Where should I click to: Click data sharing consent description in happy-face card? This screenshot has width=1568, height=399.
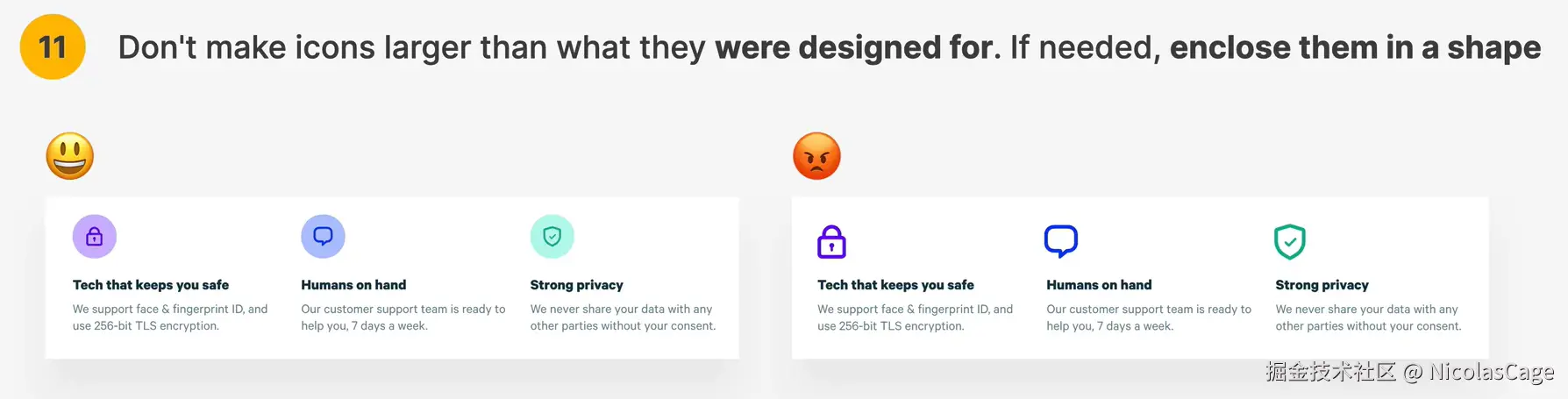[x=623, y=317]
